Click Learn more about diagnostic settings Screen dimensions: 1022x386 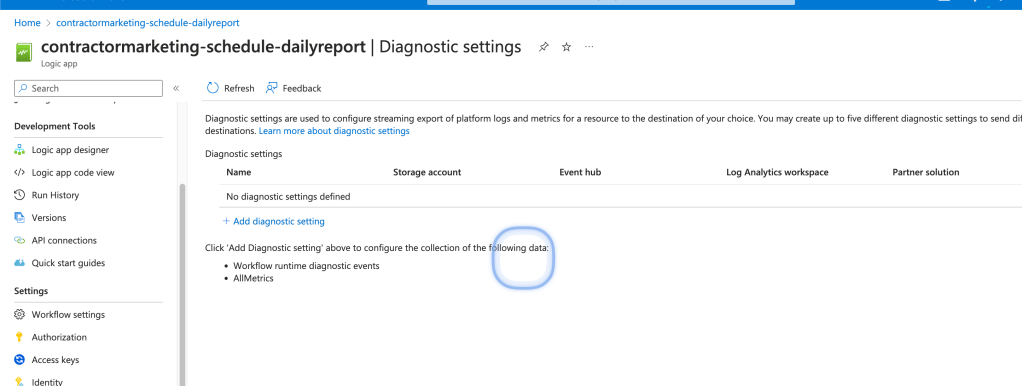tap(334, 131)
